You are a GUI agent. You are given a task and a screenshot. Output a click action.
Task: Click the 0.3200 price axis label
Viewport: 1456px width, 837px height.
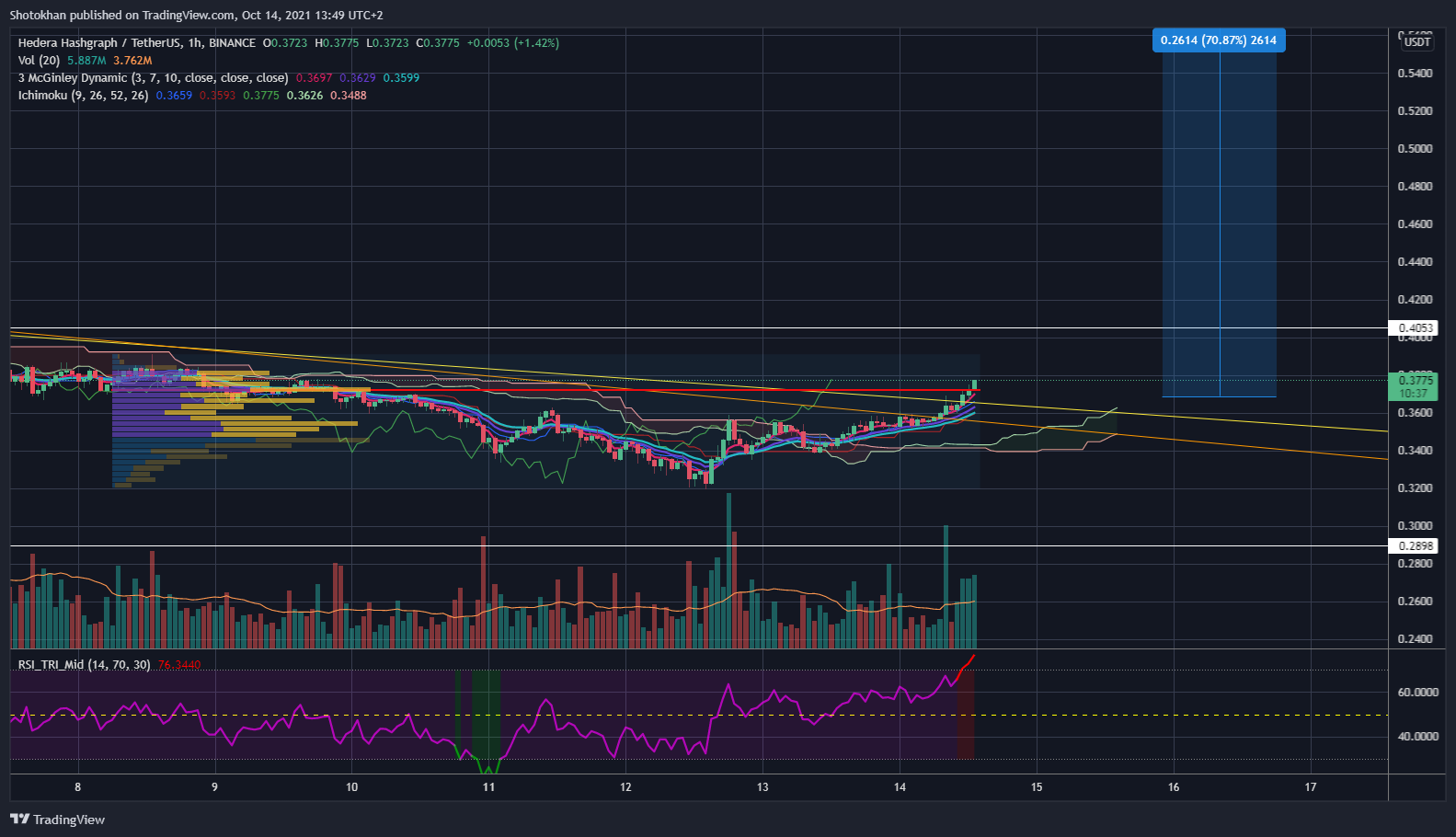pos(1415,488)
